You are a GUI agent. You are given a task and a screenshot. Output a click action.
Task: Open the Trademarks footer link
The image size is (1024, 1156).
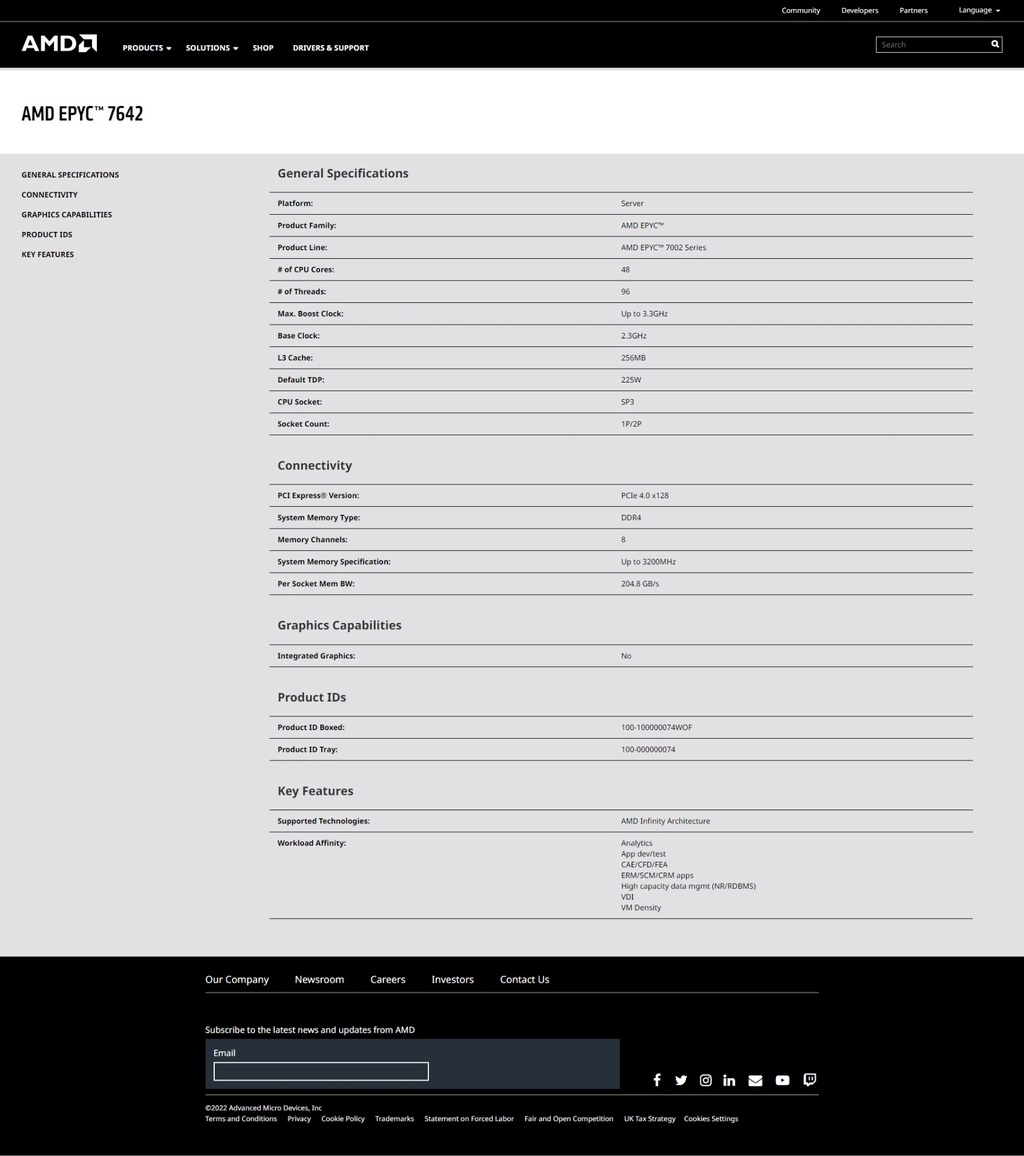[394, 1118]
